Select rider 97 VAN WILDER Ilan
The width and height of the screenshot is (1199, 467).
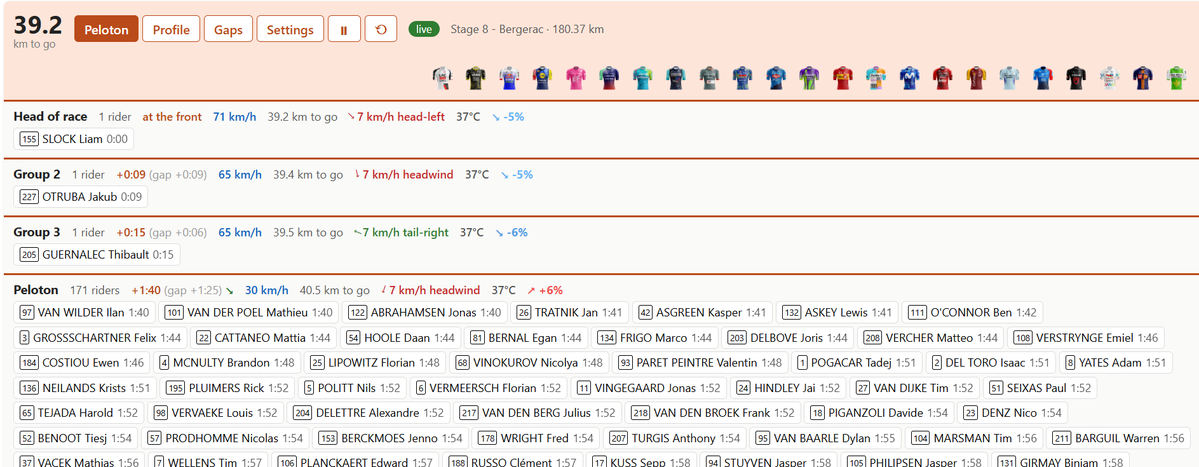(86, 313)
